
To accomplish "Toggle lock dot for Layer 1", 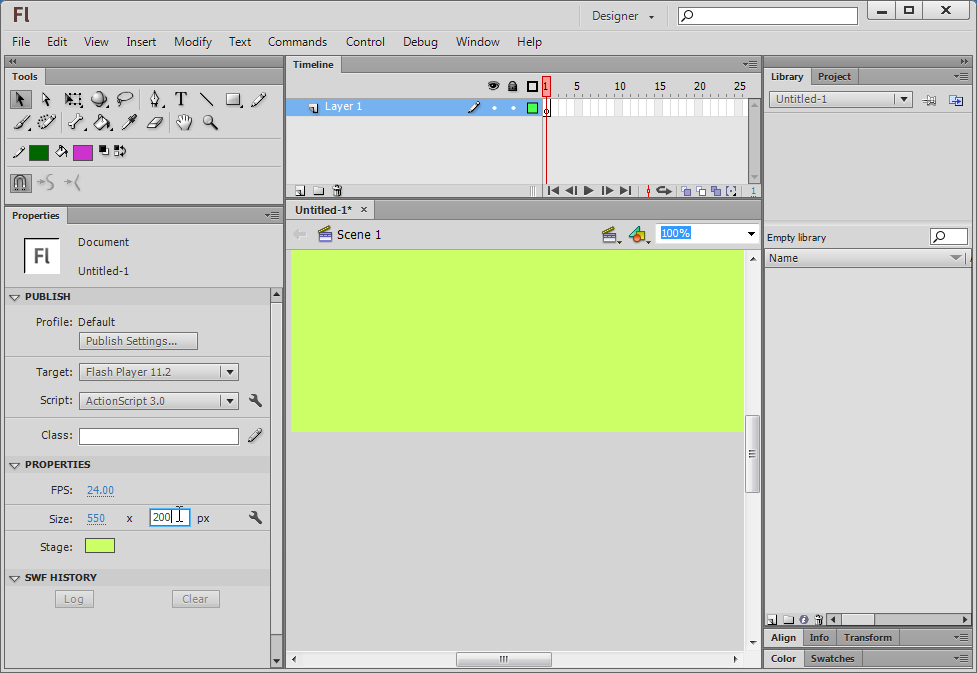I will tap(513, 107).
